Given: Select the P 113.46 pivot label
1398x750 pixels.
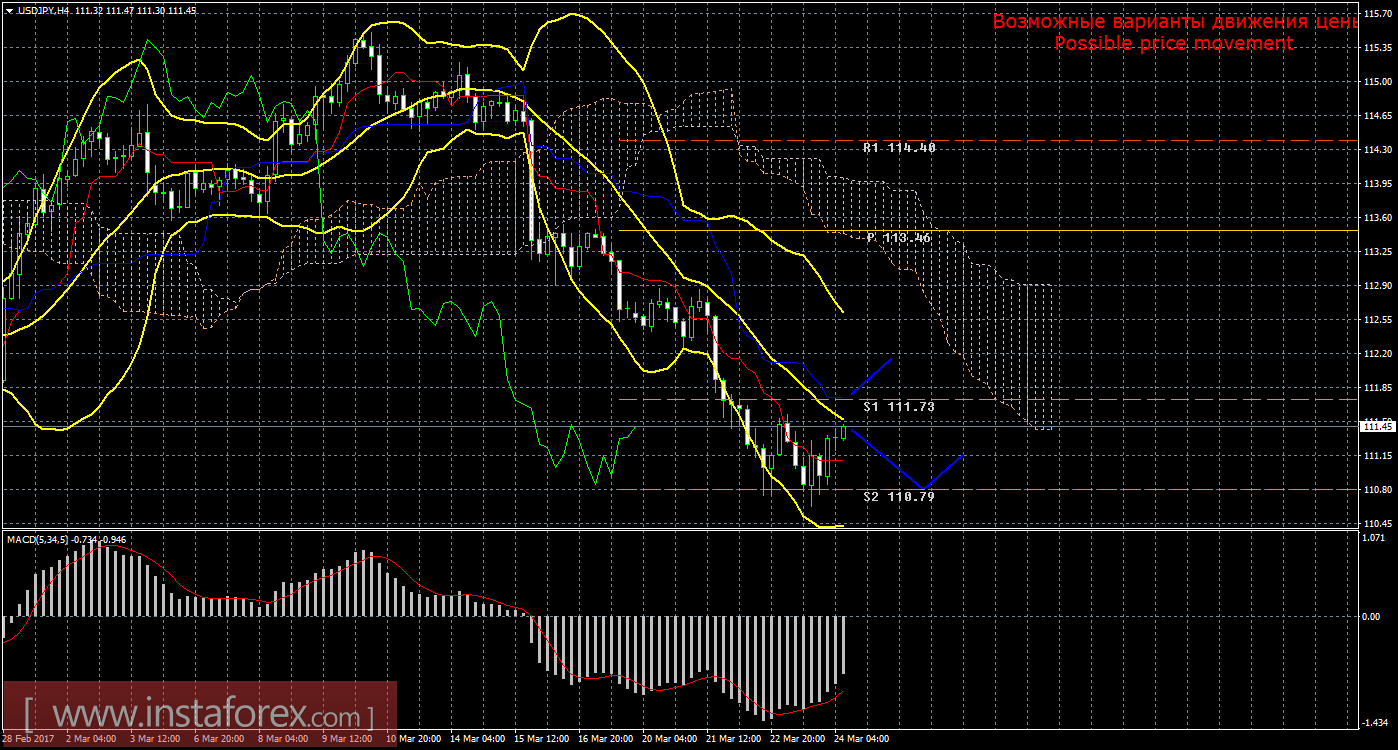Looking at the screenshot, I should [x=899, y=238].
